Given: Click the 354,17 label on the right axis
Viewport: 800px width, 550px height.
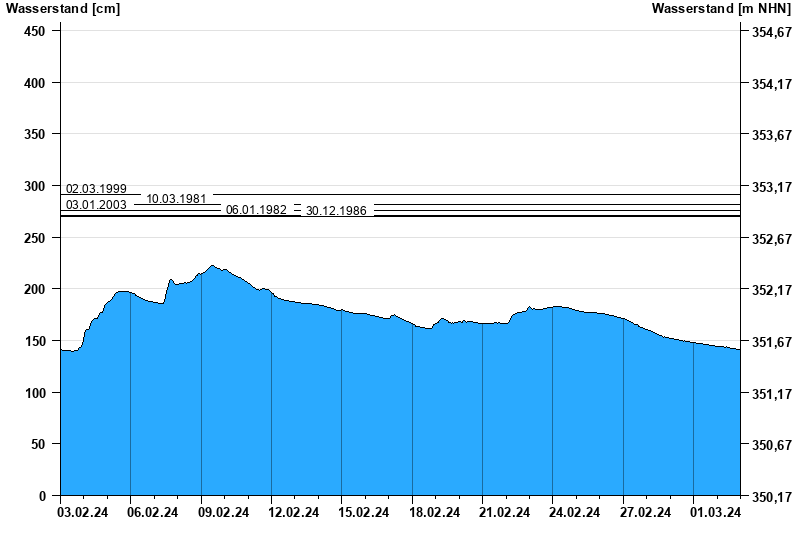Looking at the screenshot, I should pyautogui.click(x=772, y=84).
